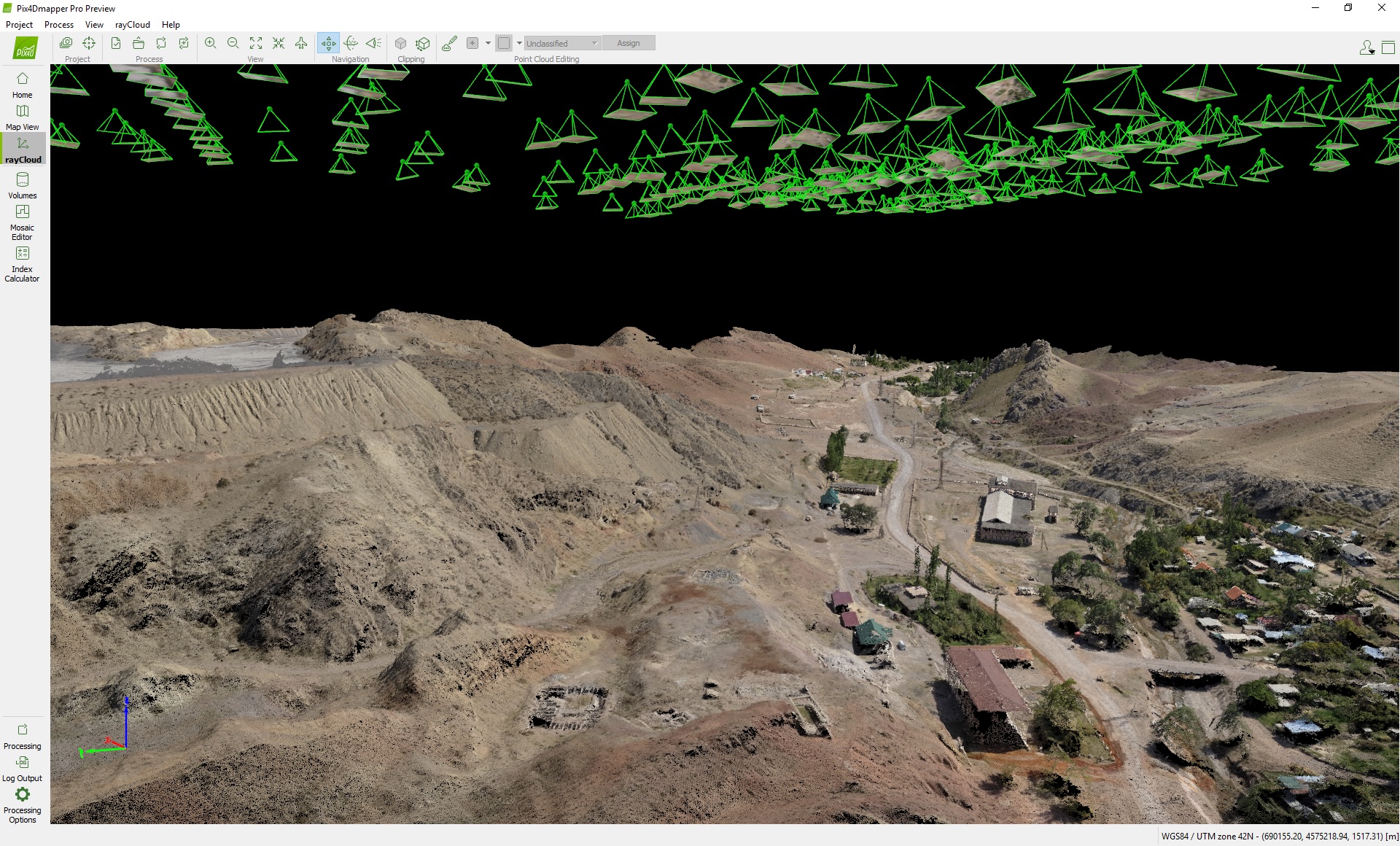The width and height of the screenshot is (1400, 846).
Task: Click the zoom in magnifier icon
Action: point(210,43)
